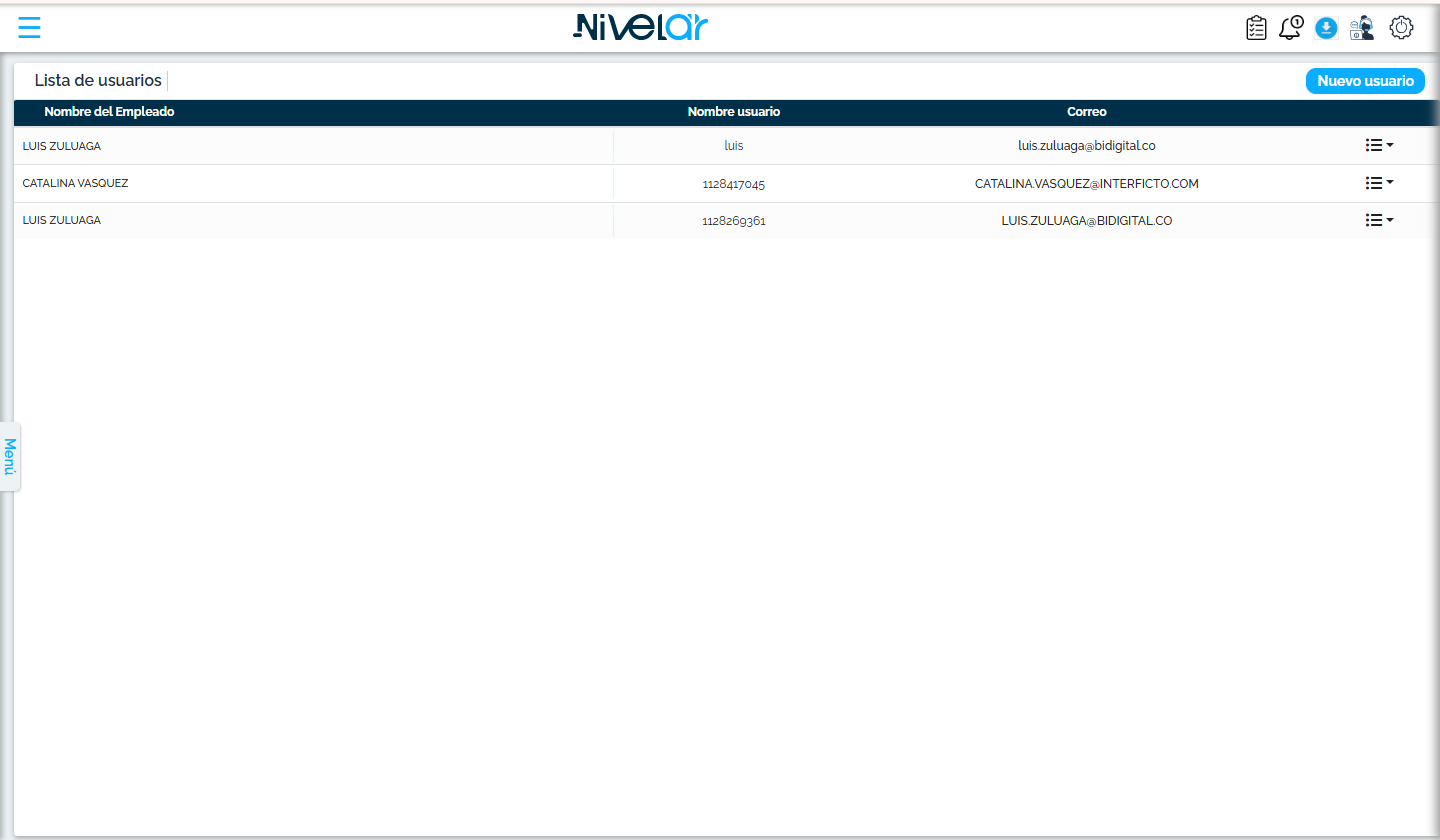1440x840 pixels.
Task: Click the Nivelar logo
Action: [x=640, y=28]
